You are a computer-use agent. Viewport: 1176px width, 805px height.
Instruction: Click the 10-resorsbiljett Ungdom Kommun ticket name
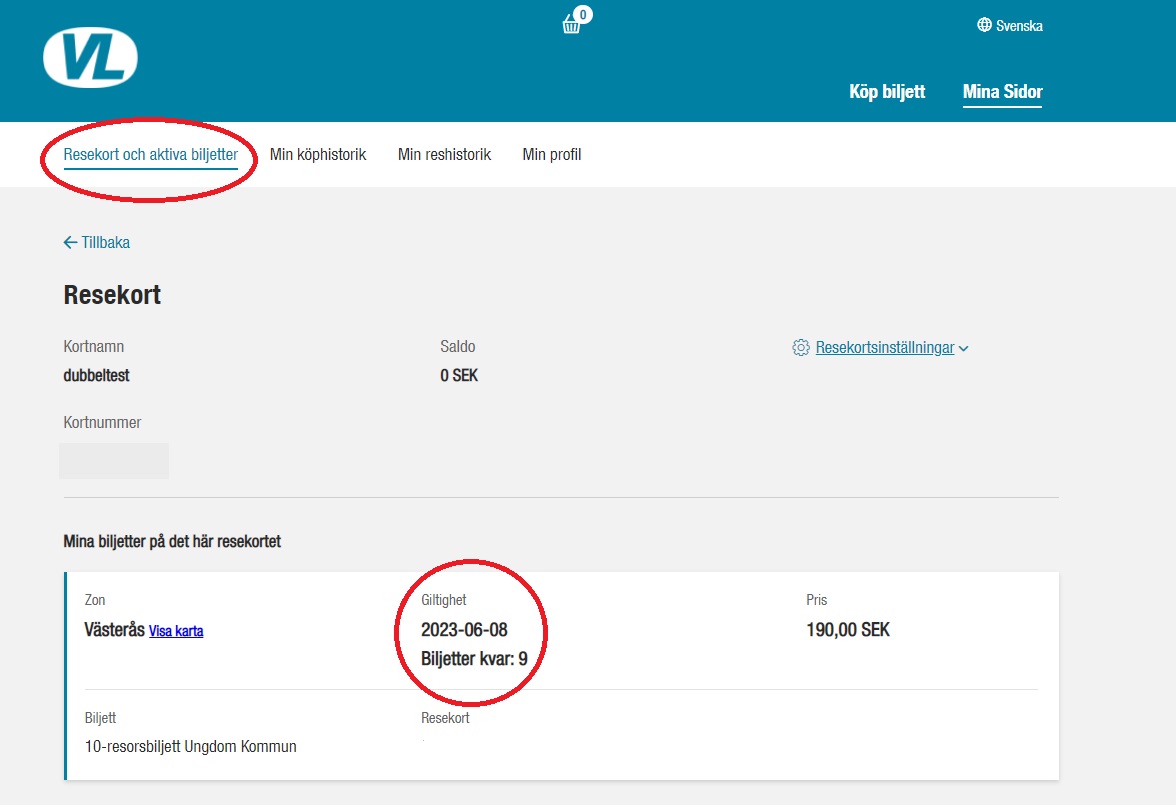point(190,746)
